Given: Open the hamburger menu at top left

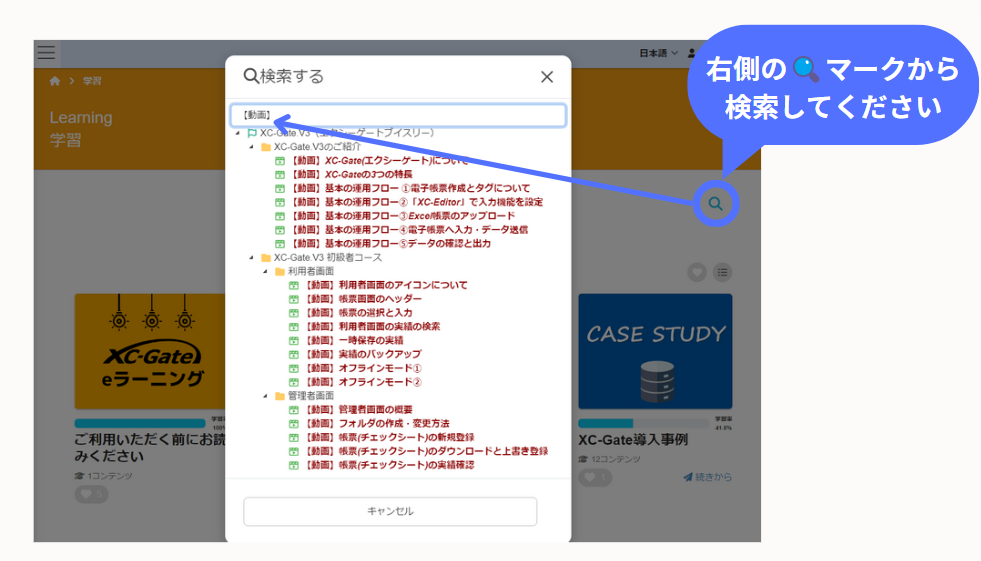Looking at the screenshot, I should [x=46, y=52].
